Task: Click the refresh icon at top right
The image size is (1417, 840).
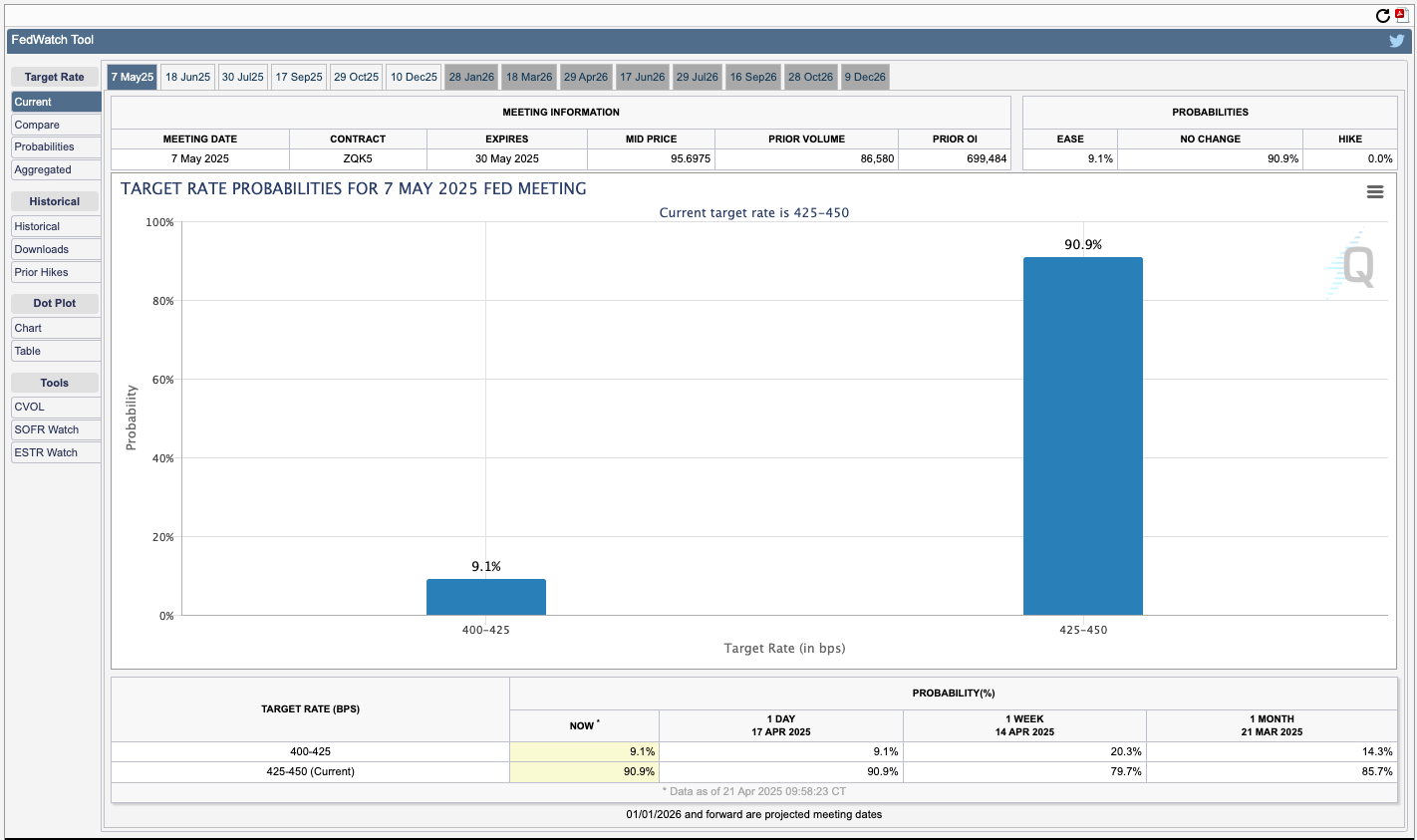Action: [x=1383, y=15]
